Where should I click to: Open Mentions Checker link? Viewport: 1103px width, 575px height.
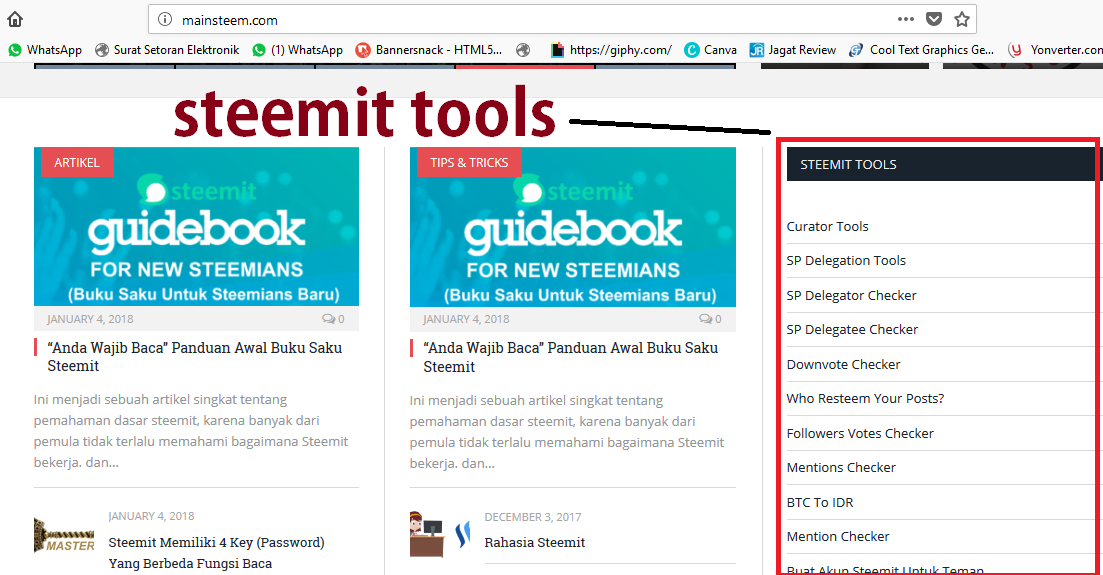(x=841, y=467)
